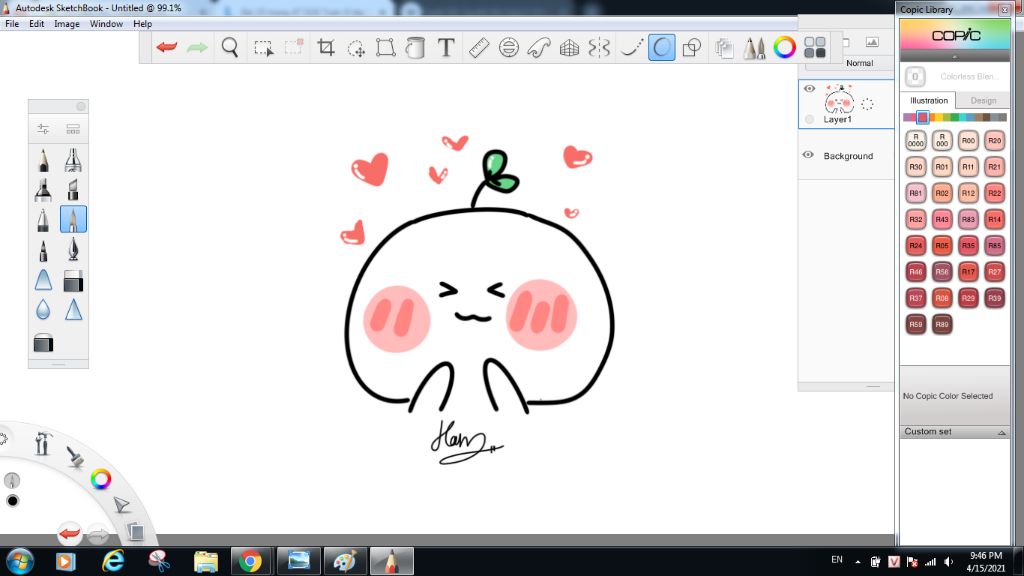Select the Pencil brush in palette
1024x576 pixels.
point(43,160)
